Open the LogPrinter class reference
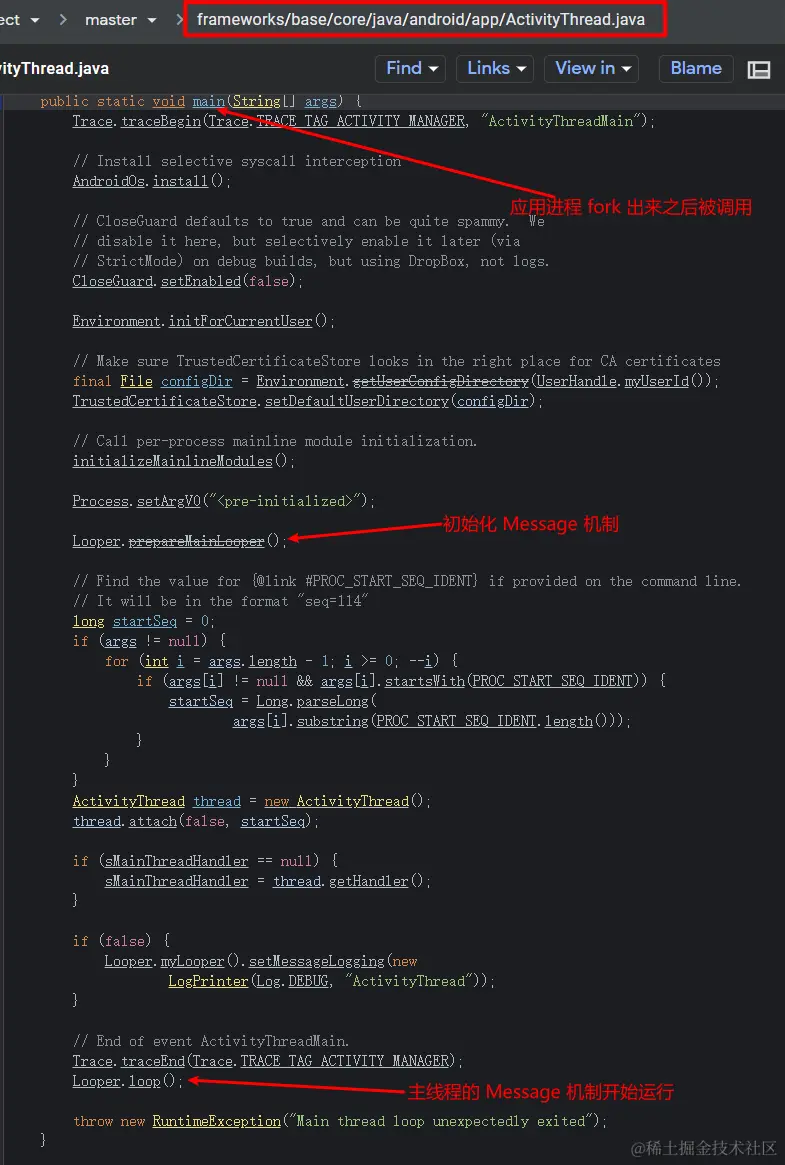 point(209,981)
